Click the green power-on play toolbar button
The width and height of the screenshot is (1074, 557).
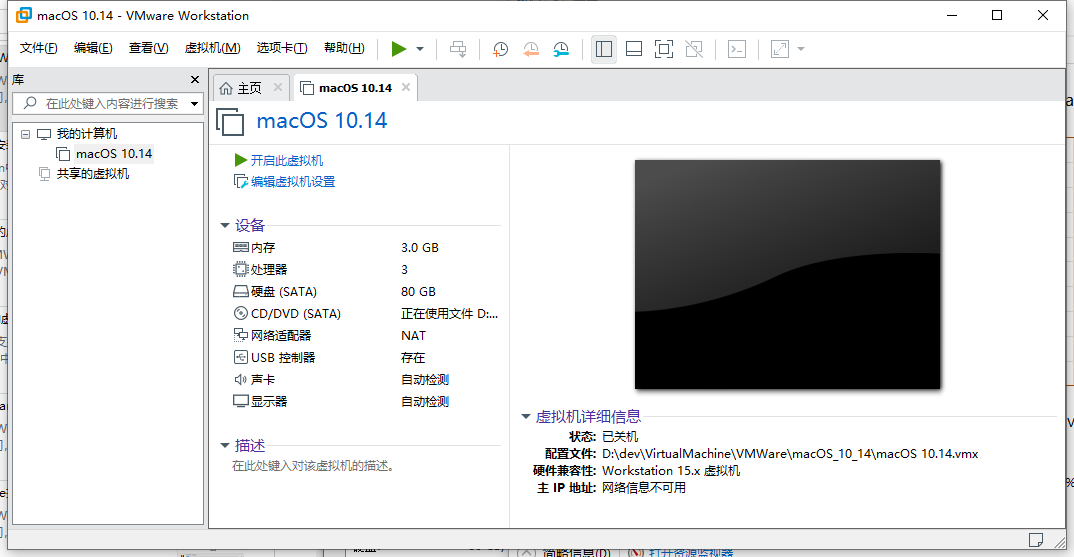(399, 49)
